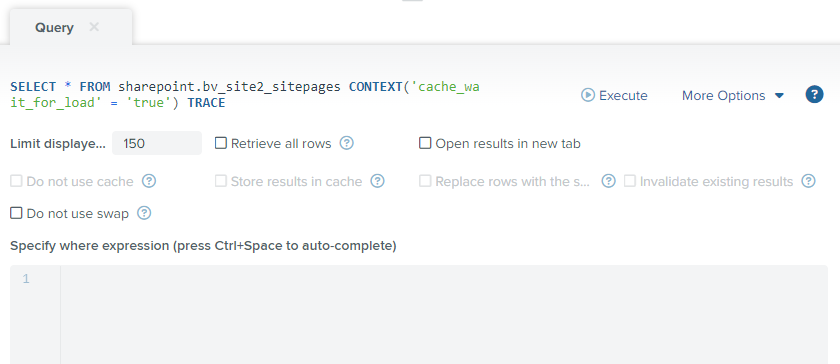This screenshot has width=840, height=364.
Task: Click the blue help question mark icon
Action: click(814, 95)
